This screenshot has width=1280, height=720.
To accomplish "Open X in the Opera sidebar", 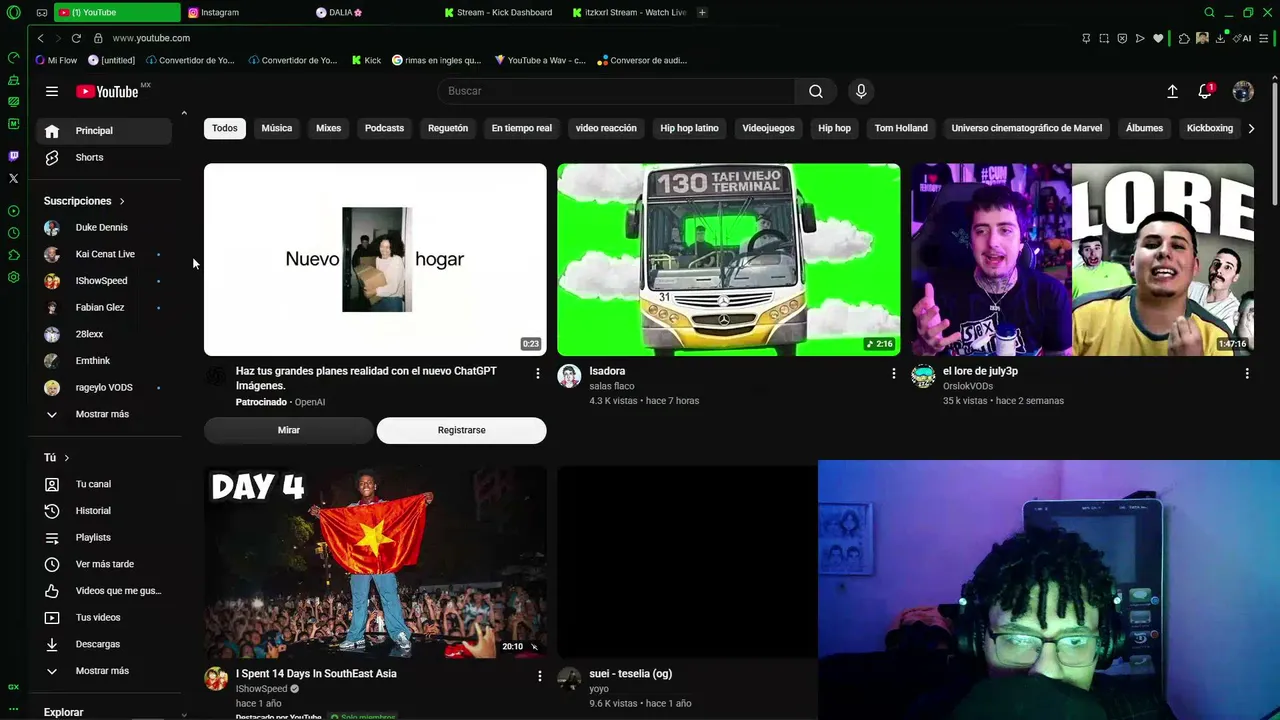I will (x=13, y=178).
